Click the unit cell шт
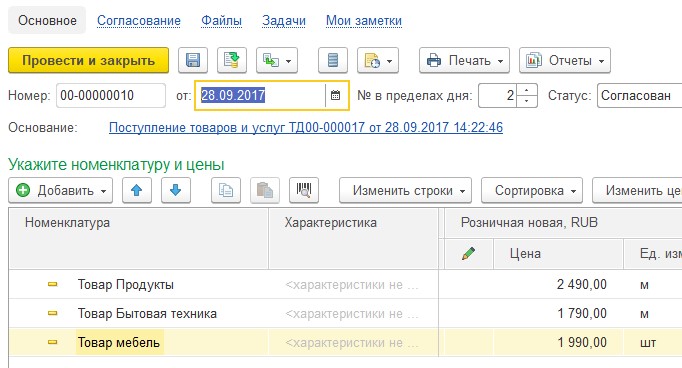The height and width of the screenshot is (368, 682). click(x=653, y=342)
